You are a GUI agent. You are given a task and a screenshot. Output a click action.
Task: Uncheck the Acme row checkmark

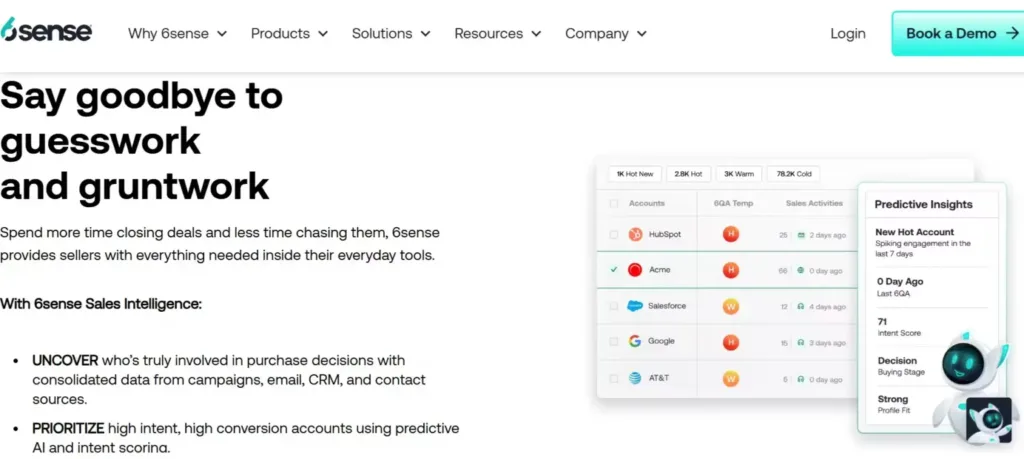(x=613, y=270)
